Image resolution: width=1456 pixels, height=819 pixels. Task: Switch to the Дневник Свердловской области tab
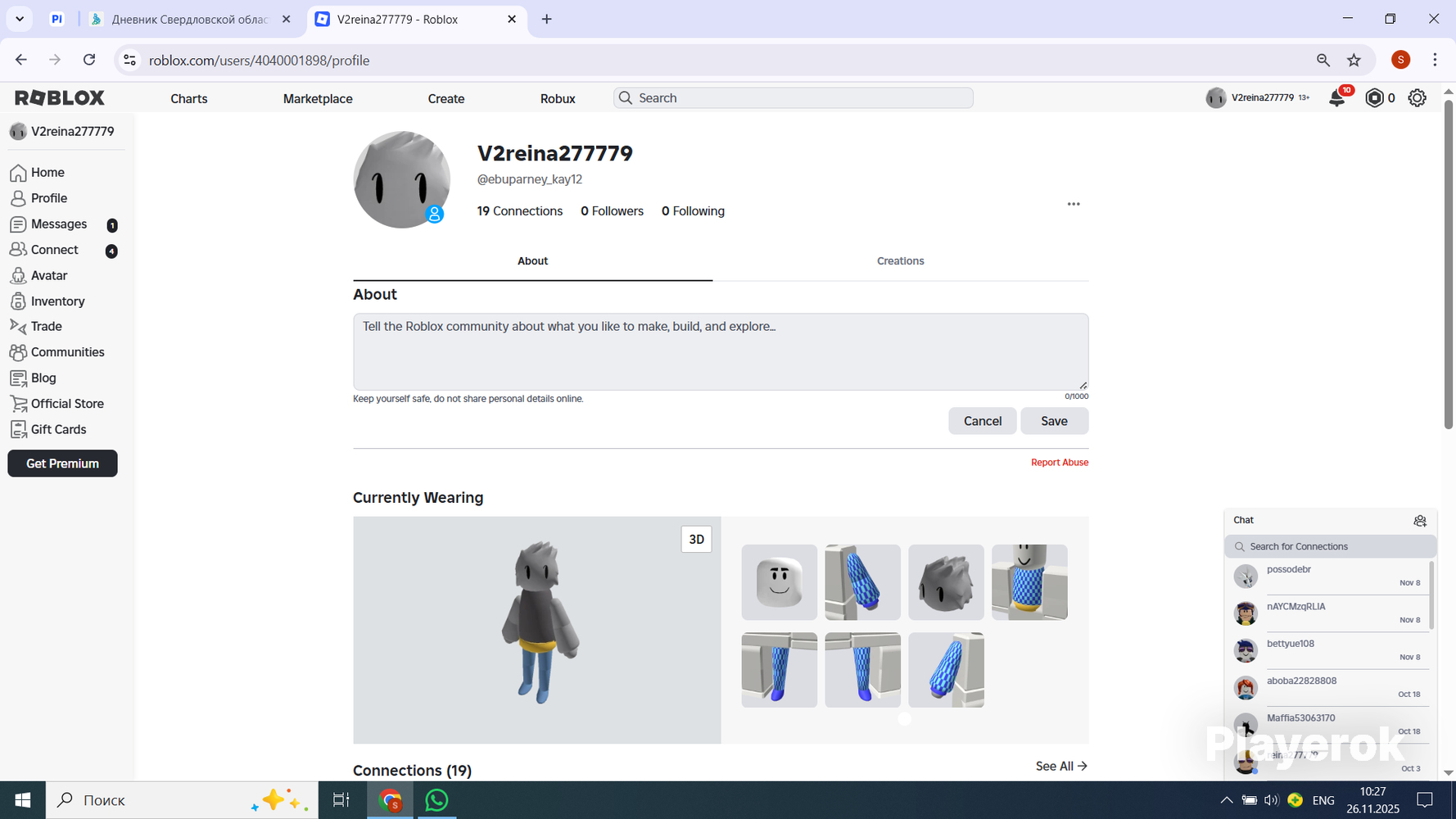tap(189, 19)
